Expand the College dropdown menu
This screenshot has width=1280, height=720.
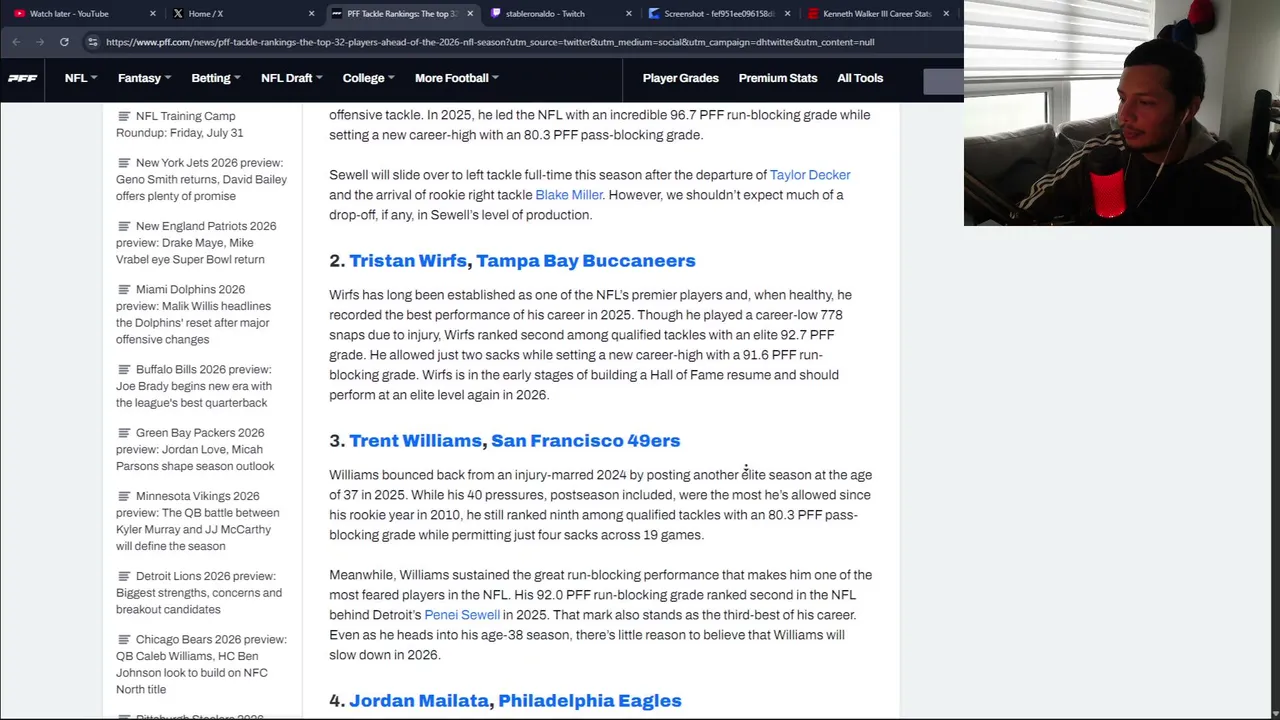(368, 78)
